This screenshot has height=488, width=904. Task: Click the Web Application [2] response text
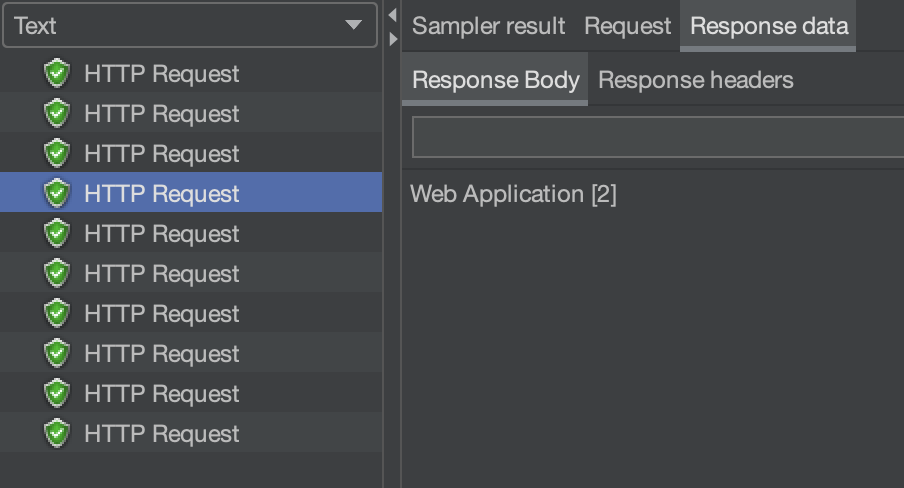pyautogui.click(x=513, y=194)
